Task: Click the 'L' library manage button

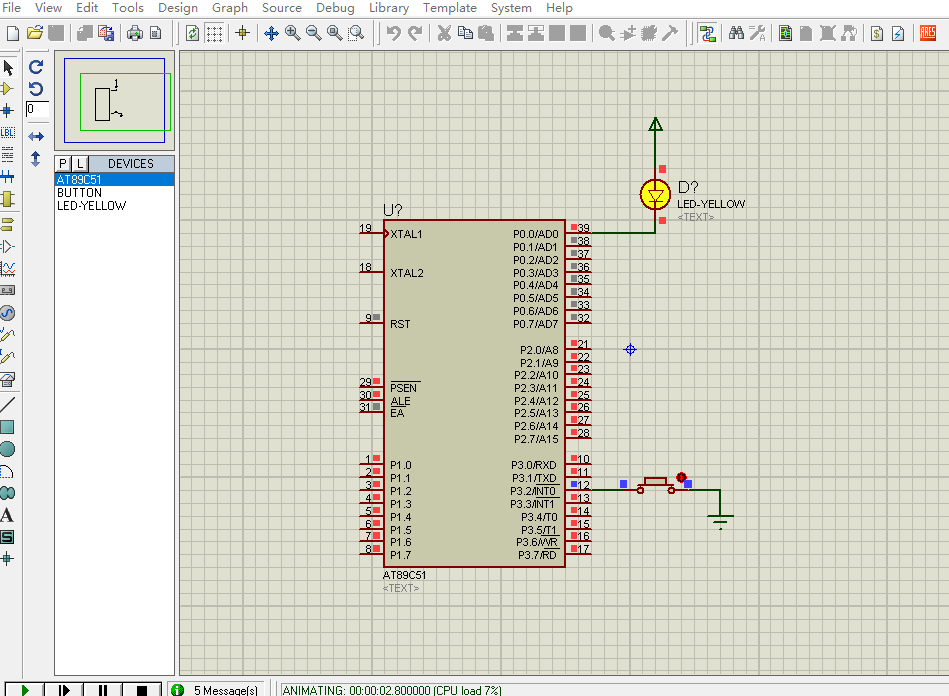Action: [80, 163]
